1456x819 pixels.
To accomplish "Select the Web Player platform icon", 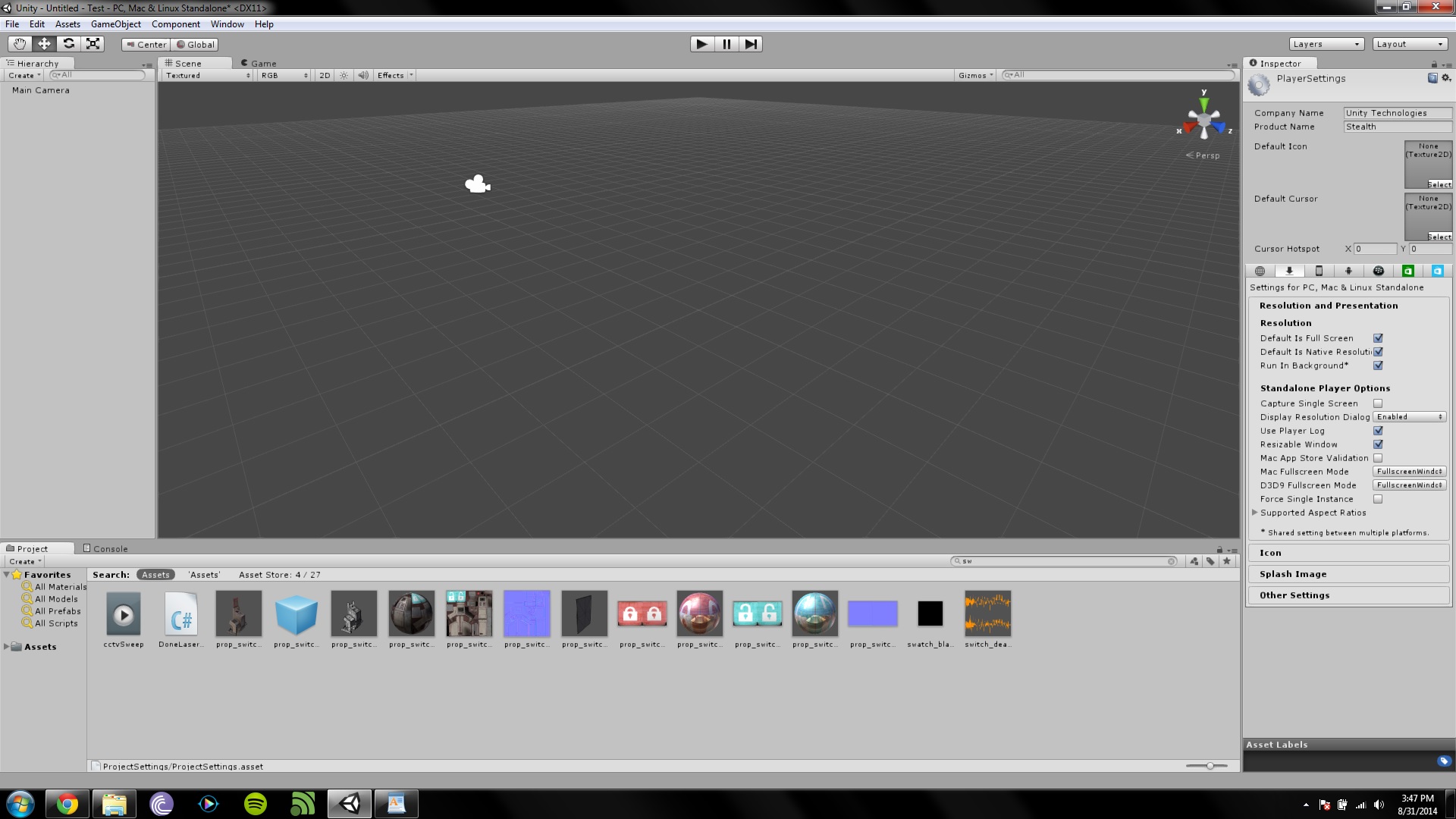I will pos(1260,271).
